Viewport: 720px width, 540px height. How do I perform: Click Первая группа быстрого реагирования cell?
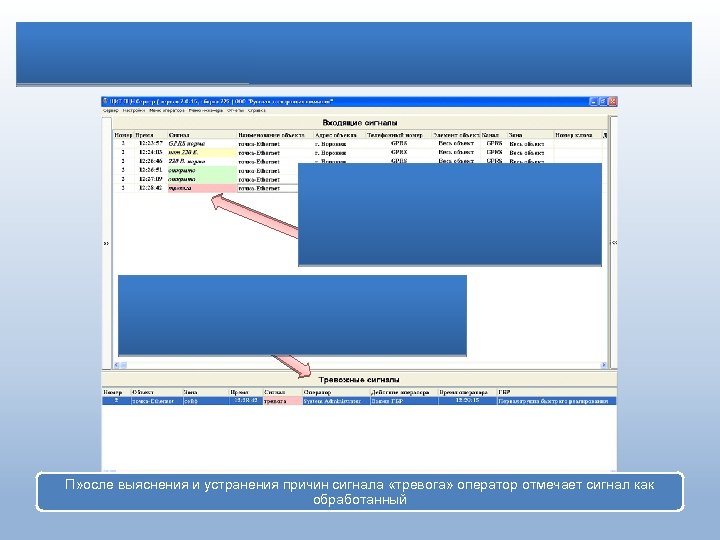click(557, 401)
